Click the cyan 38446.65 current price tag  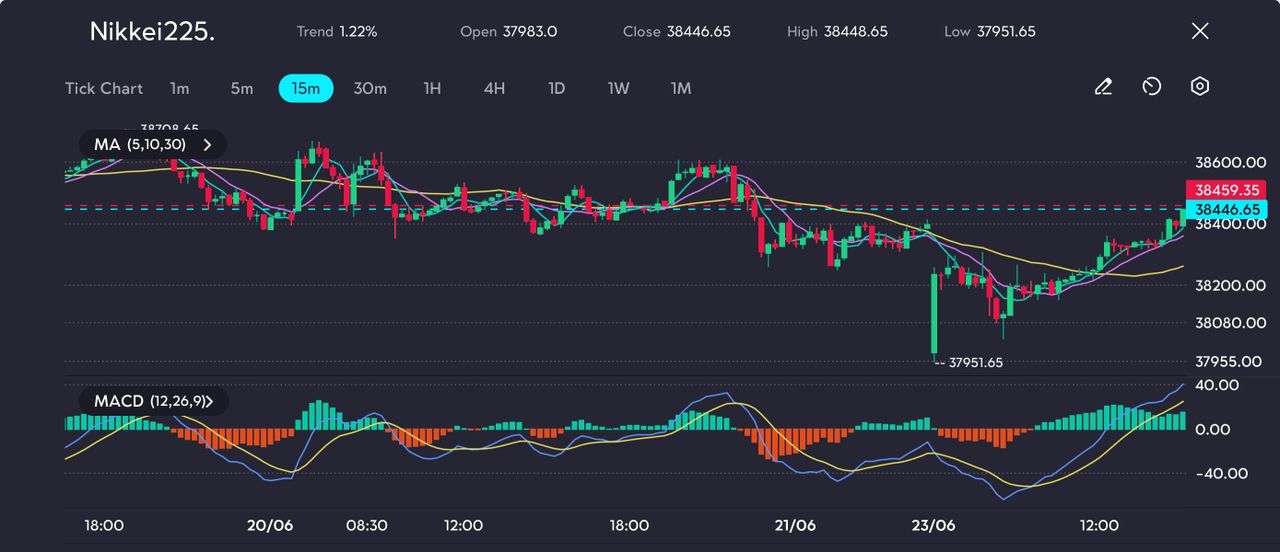1225,209
